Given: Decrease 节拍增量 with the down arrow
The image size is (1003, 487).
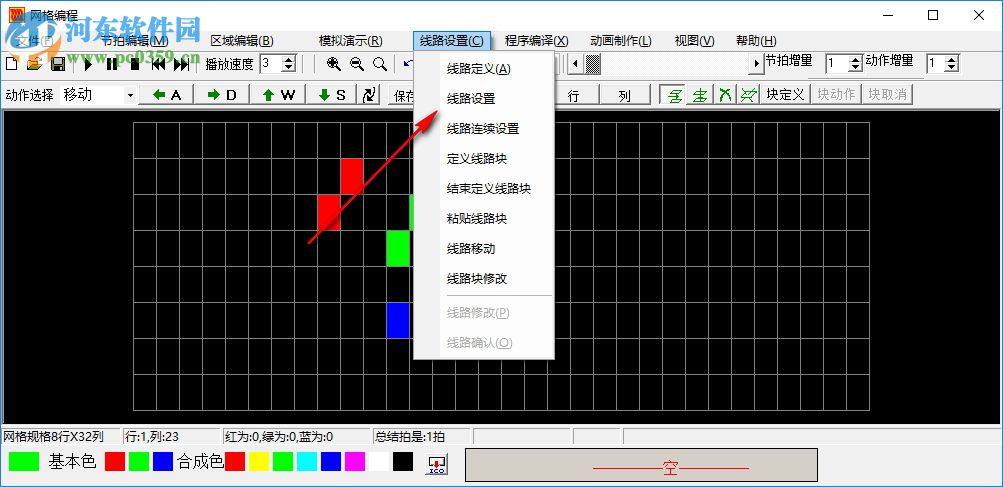Looking at the screenshot, I should (856, 67).
